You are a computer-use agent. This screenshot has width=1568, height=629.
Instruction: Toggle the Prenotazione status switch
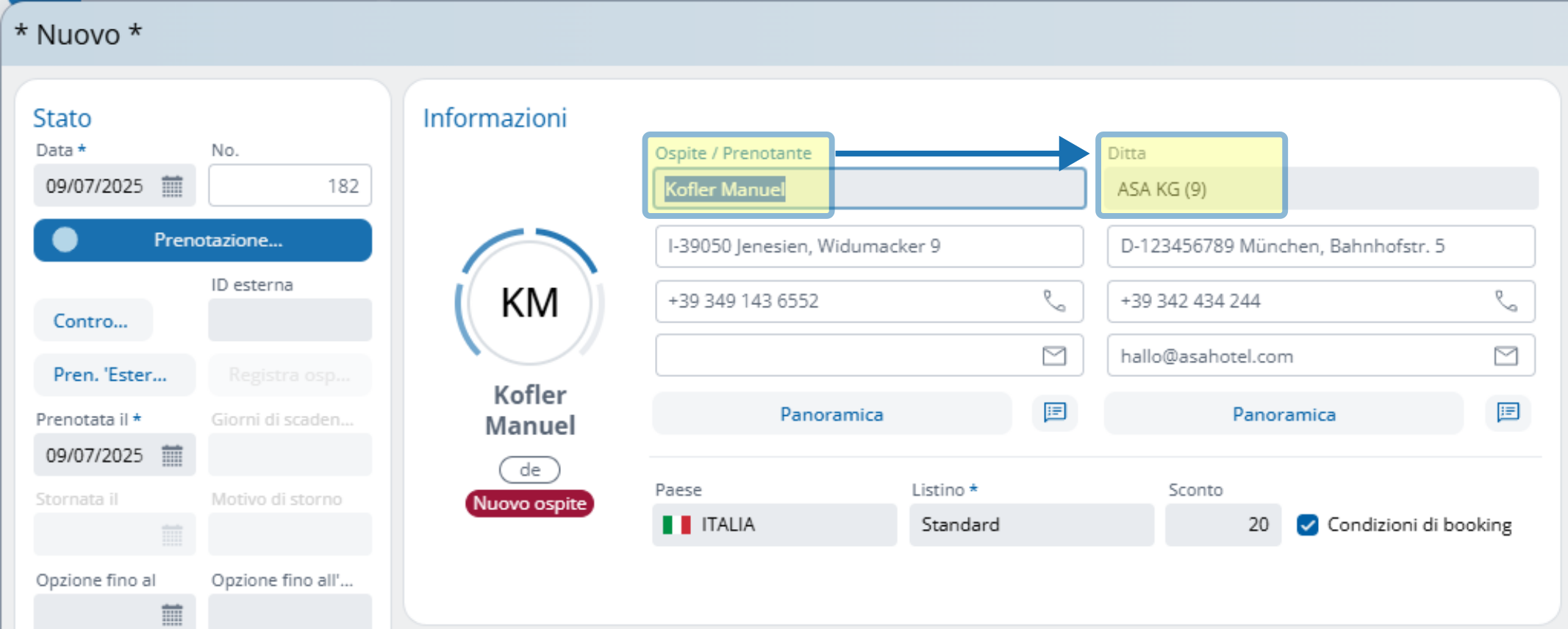(x=65, y=240)
